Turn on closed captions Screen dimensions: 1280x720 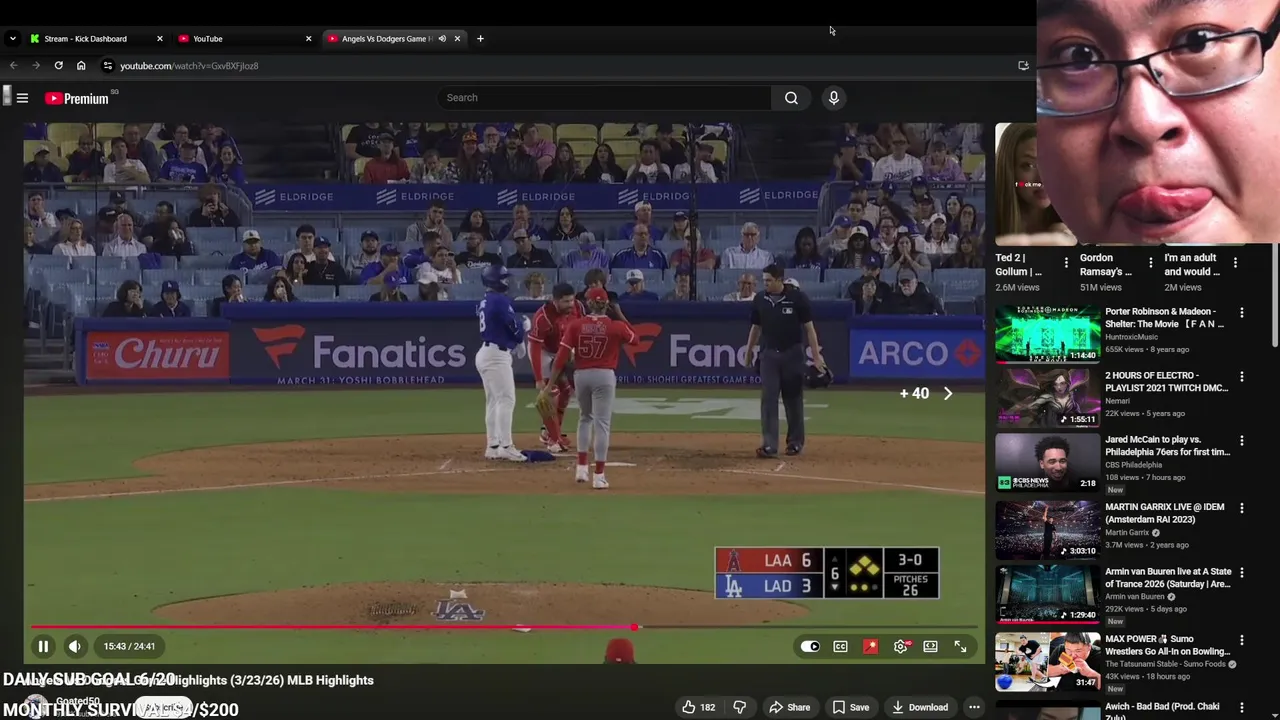[840, 647]
